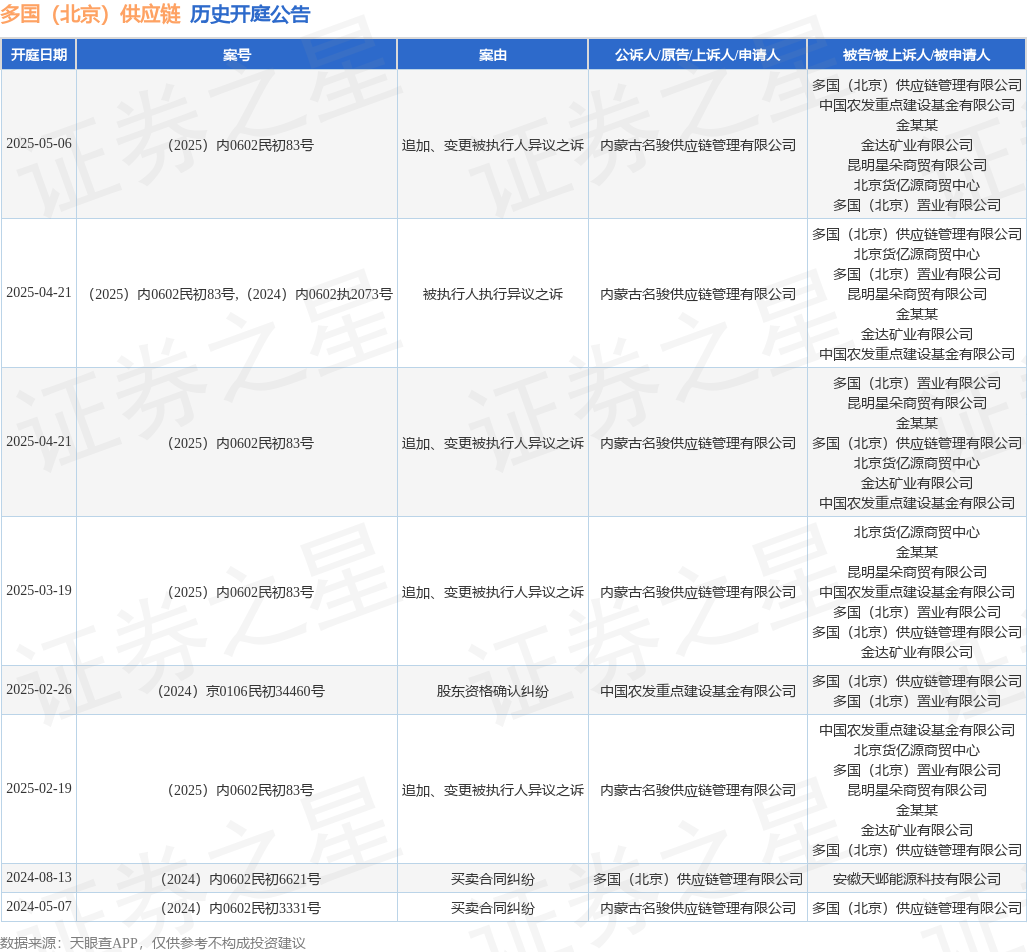
Task: Click case number in the 2025-02-19 row
Action: click(241, 790)
